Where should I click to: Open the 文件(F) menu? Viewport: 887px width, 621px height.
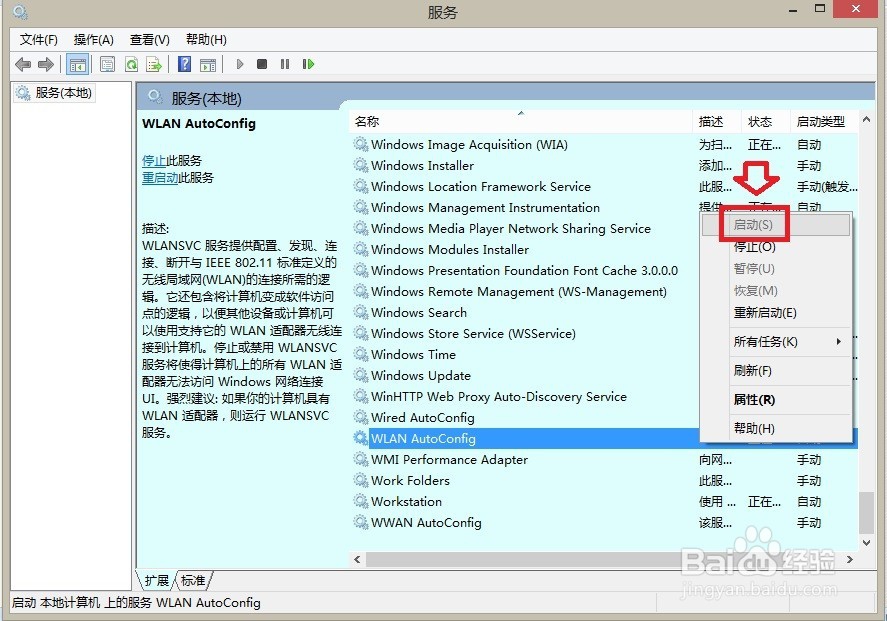coord(38,40)
